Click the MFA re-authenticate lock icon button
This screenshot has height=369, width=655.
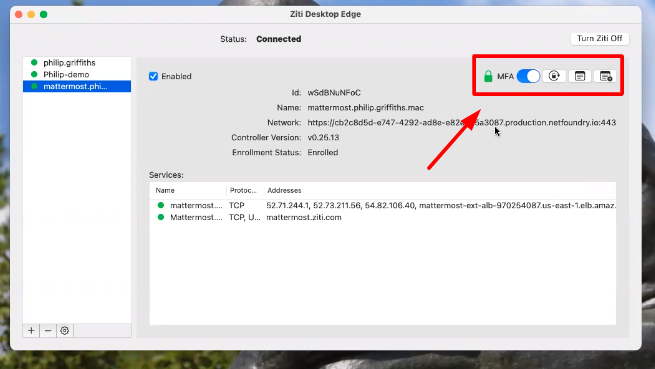(x=554, y=76)
